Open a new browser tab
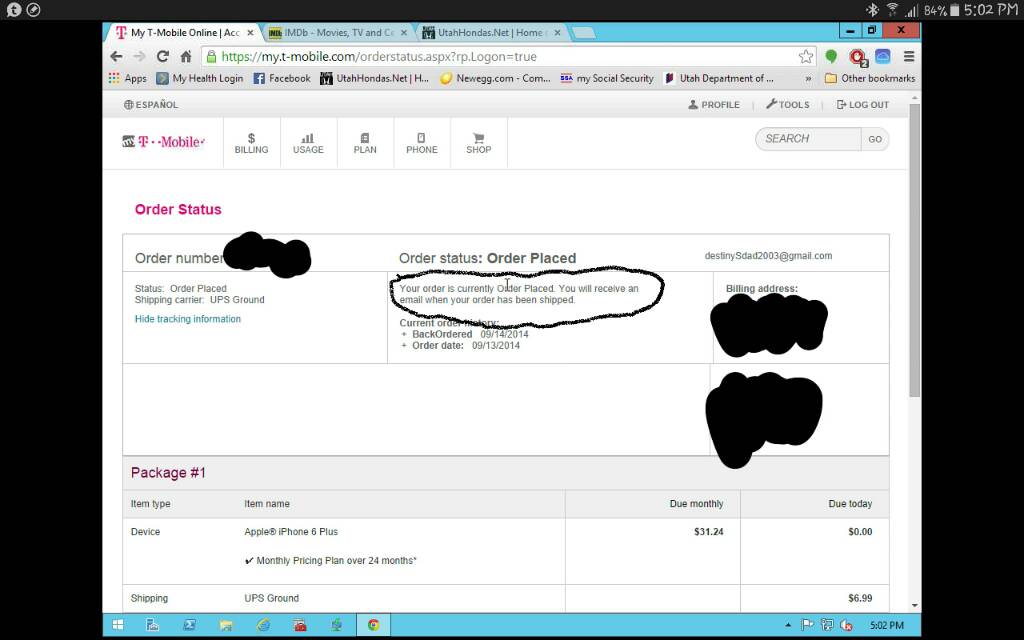The height and width of the screenshot is (640, 1024). point(583,33)
